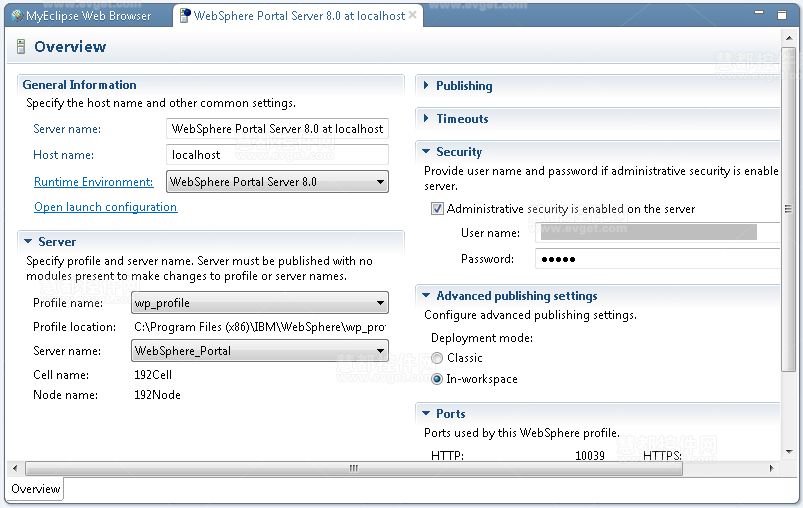Screen dimensions: 803x508
Task: Click the Password input field
Action: pos(658,259)
